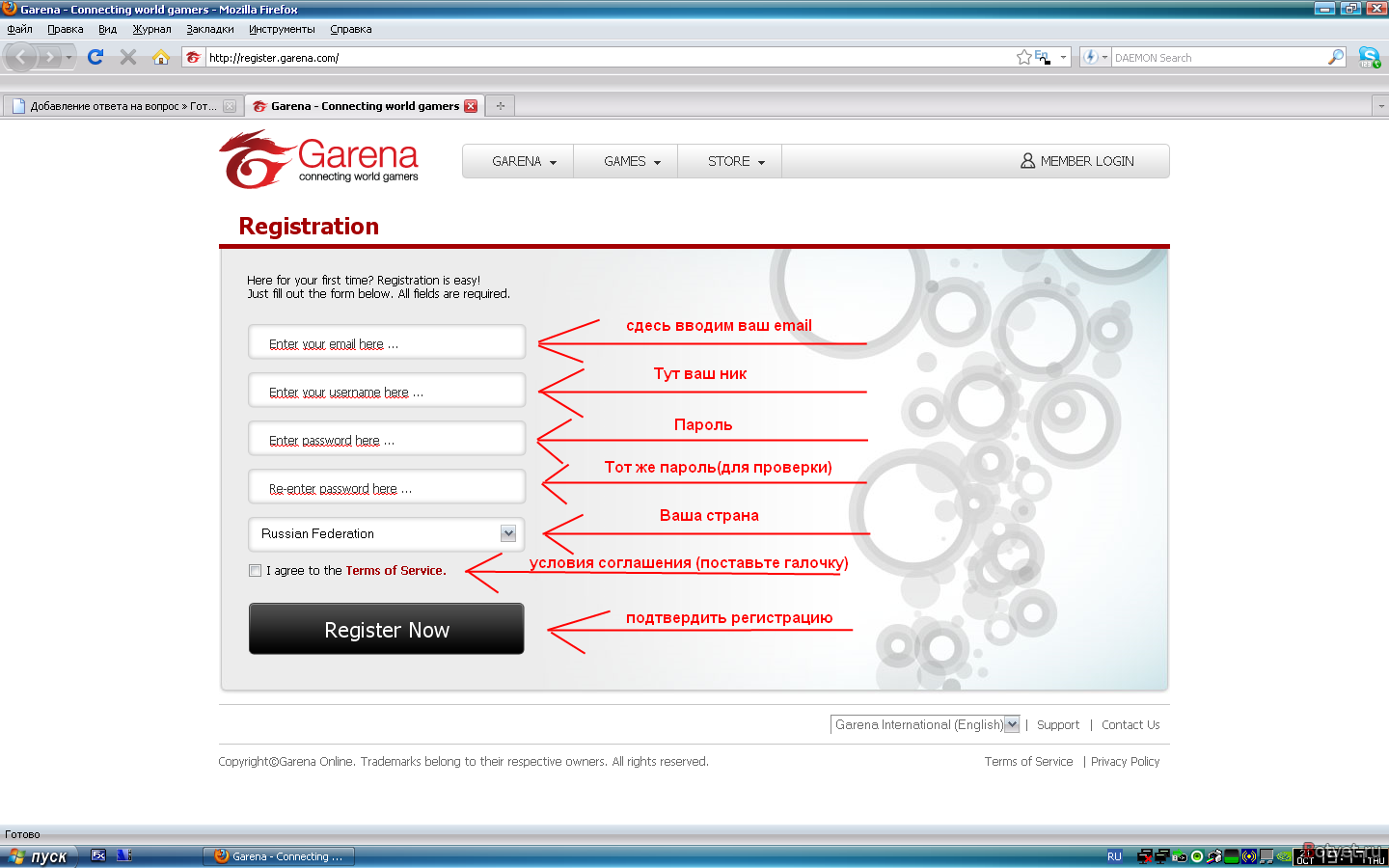Click the 'Enter password here' field
The width and height of the screenshot is (1389, 868).
click(x=387, y=440)
